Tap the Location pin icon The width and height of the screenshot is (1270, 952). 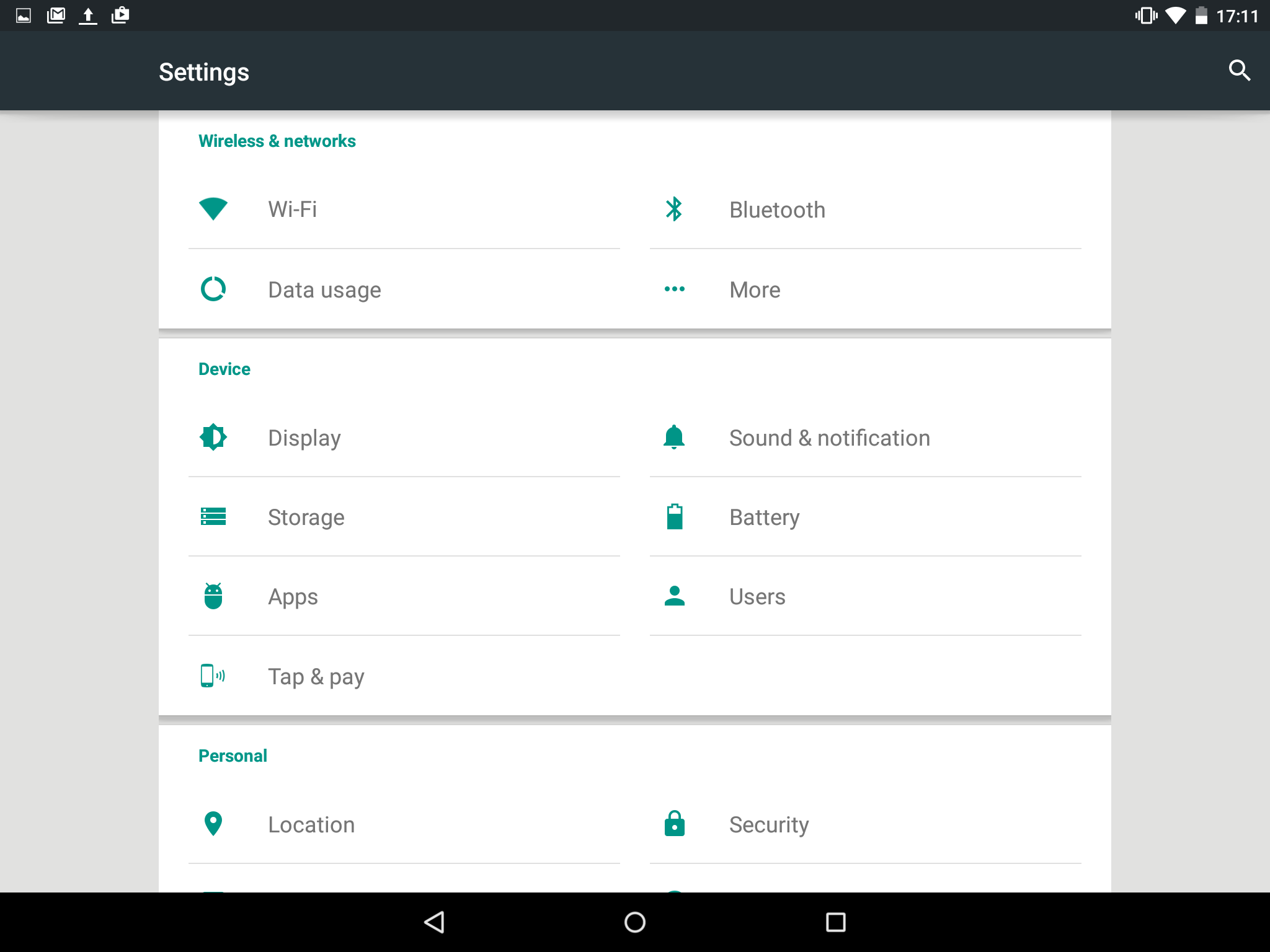pyautogui.click(x=213, y=824)
